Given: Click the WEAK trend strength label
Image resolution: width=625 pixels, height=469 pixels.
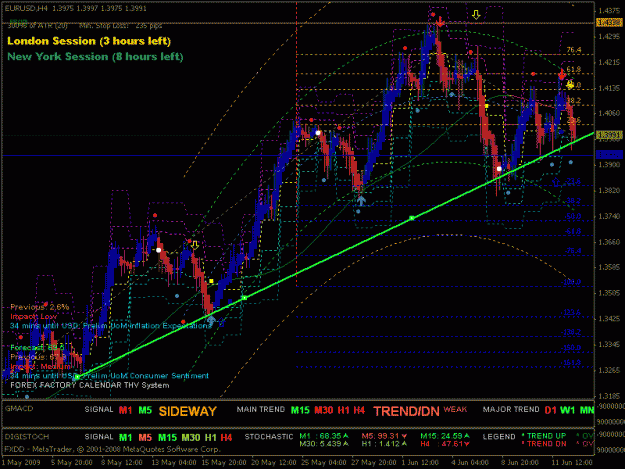Looking at the screenshot, I should [x=455, y=409].
